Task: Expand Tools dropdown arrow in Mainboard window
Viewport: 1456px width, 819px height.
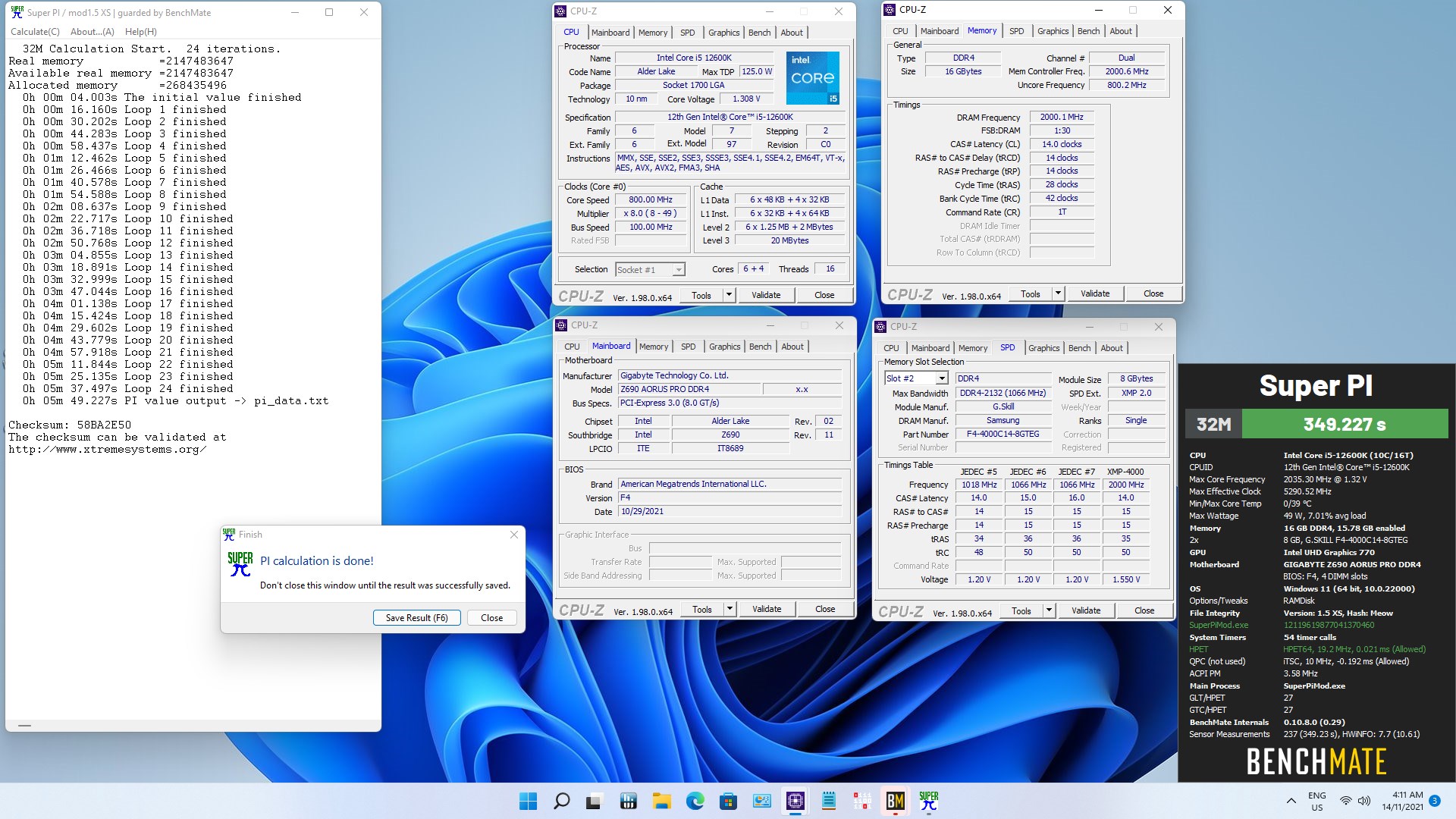Action: click(x=730, y=609)
